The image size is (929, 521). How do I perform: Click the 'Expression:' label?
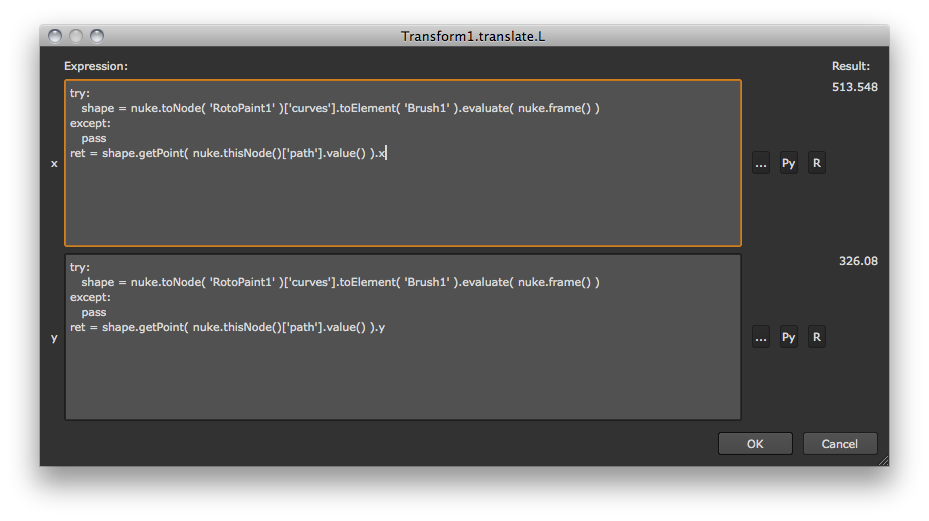[96, 66]
